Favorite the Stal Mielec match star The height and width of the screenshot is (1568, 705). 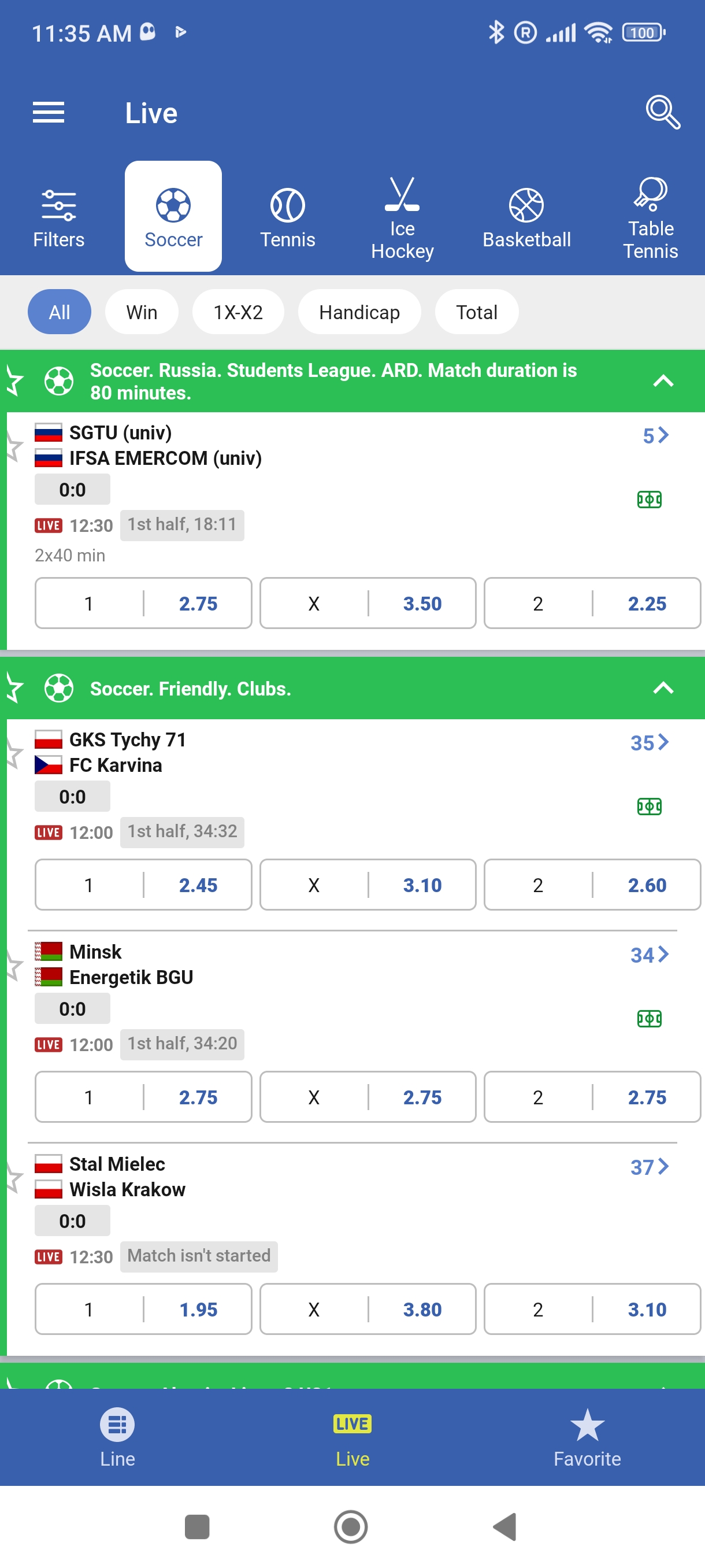point(13,1178)
